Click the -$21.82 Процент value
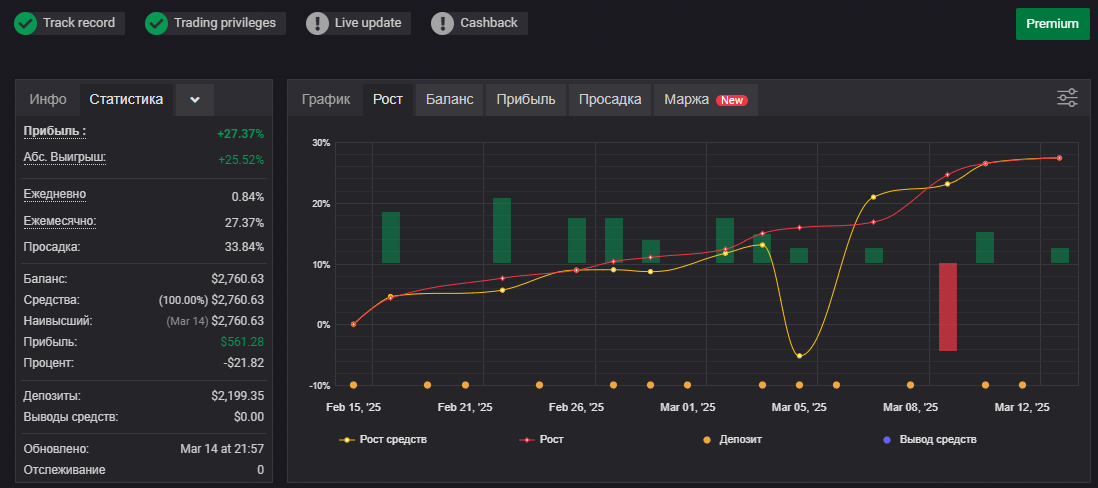Screen dimensions: 1098x488 click(244, 363)
